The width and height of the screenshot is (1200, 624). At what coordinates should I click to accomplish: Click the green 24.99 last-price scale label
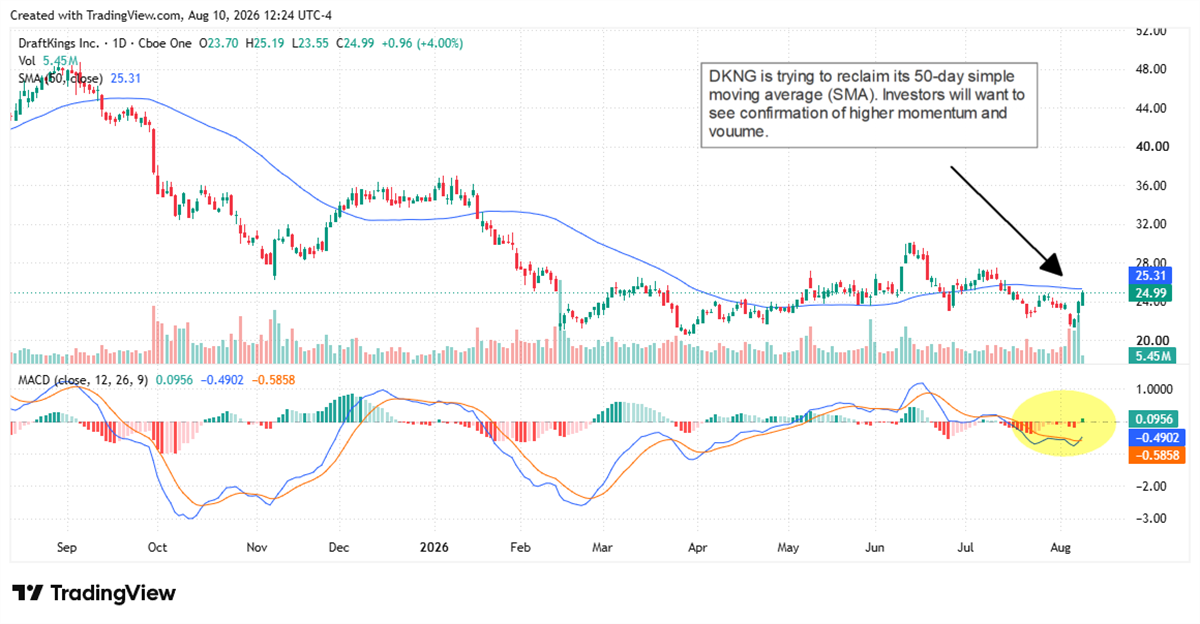click(x=1153, y=293)
